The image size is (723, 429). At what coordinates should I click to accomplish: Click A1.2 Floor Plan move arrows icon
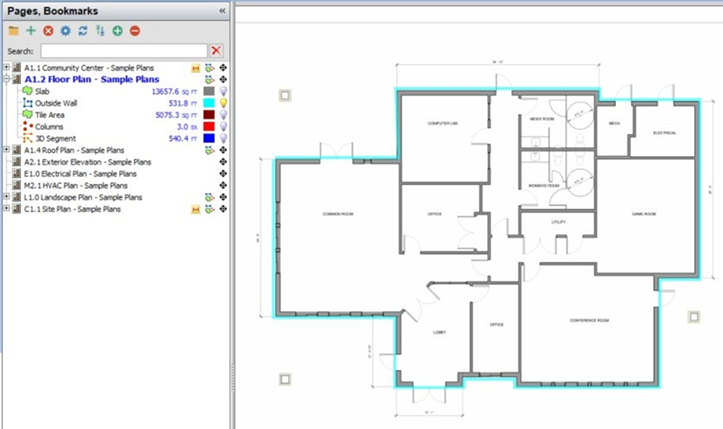pos(223,79)
